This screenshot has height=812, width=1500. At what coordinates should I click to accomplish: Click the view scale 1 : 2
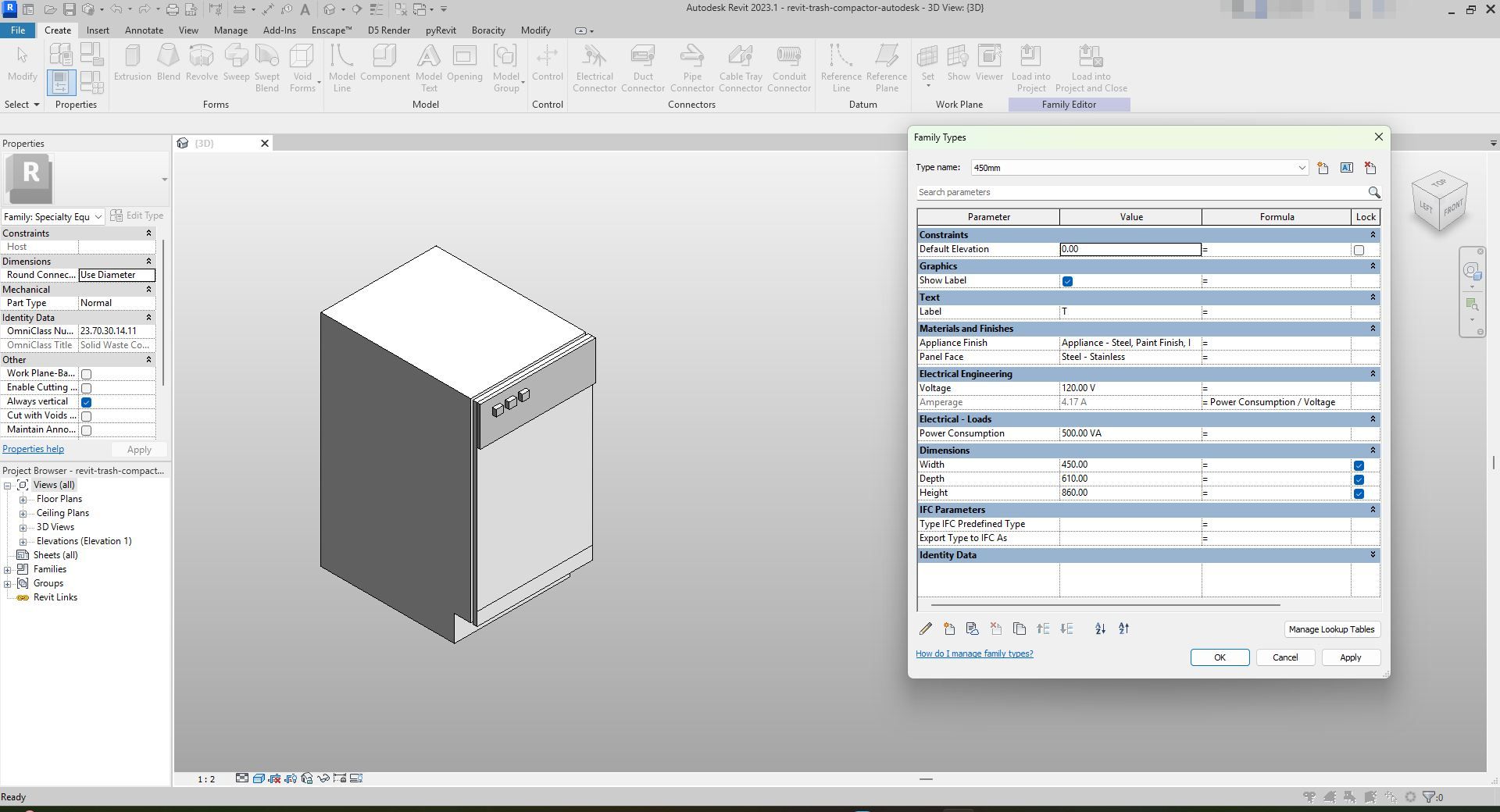206,779
